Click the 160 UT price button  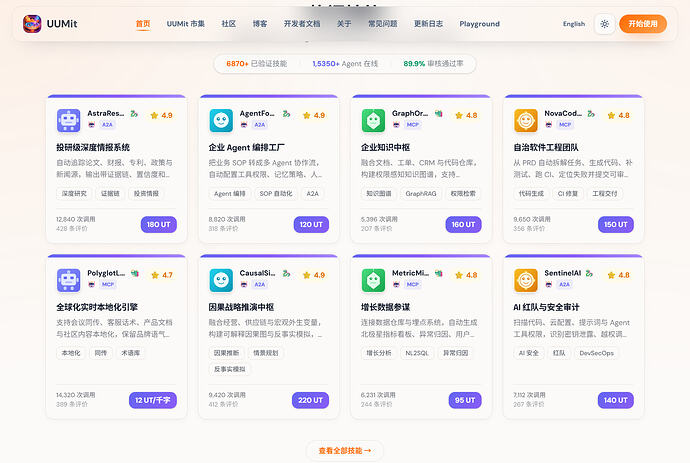[463, 224]
